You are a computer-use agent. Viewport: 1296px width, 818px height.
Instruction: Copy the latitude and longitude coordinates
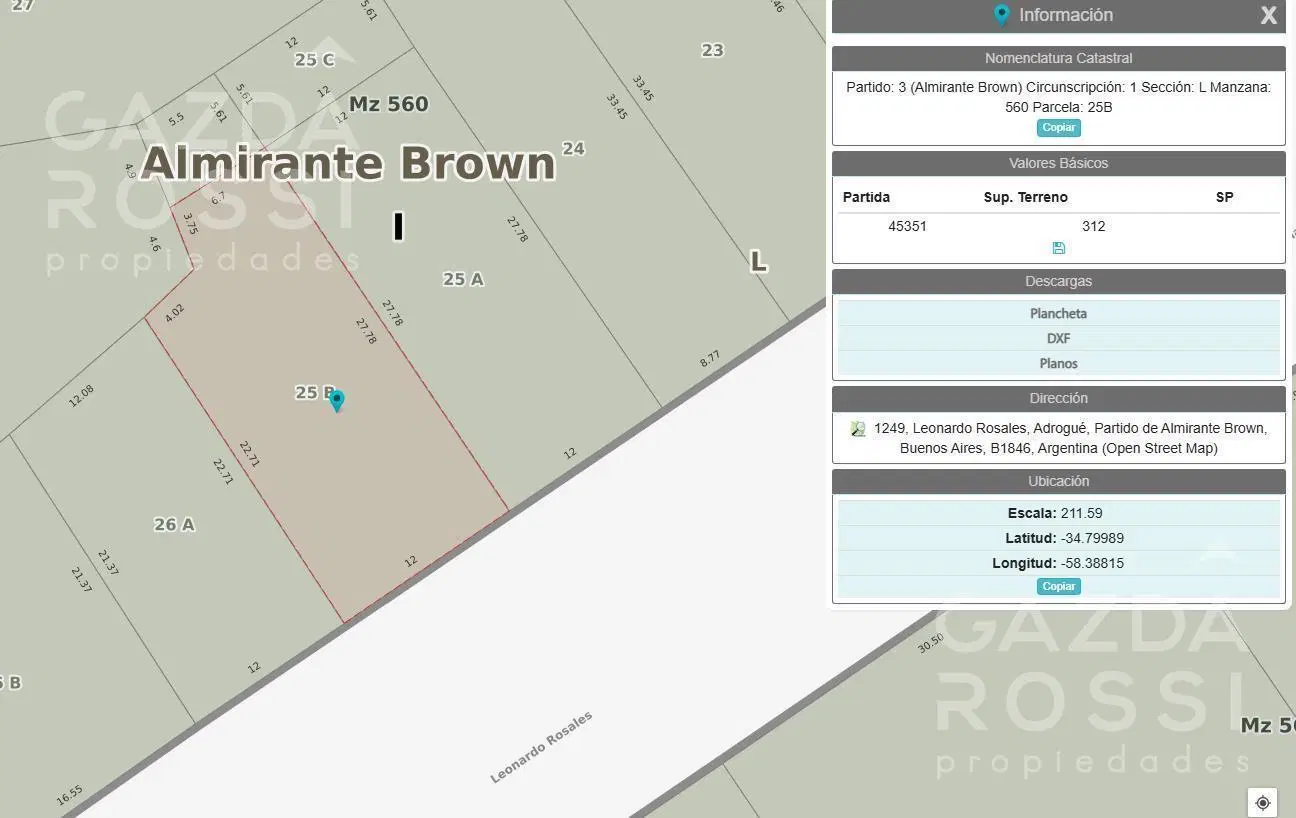pos(1059,587)
